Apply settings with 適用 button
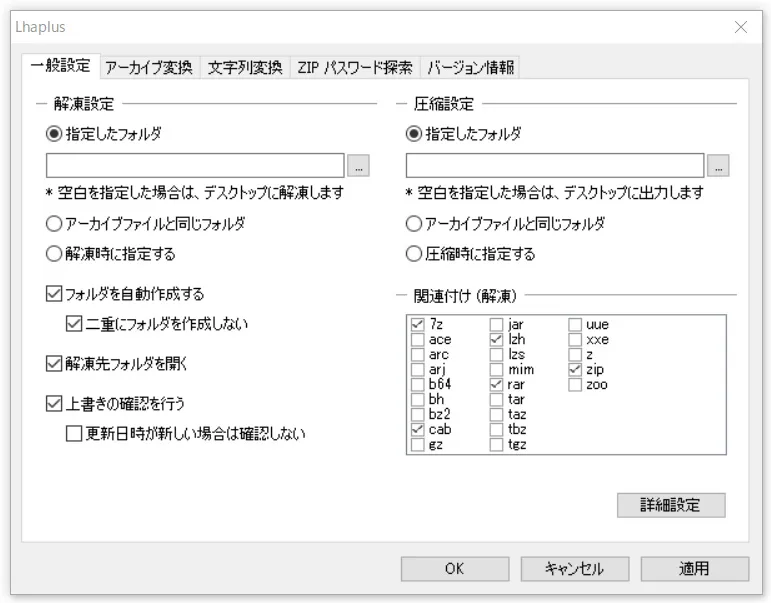Image resolution: width=771 pixels, height=603 pixels. pos(695,569)
